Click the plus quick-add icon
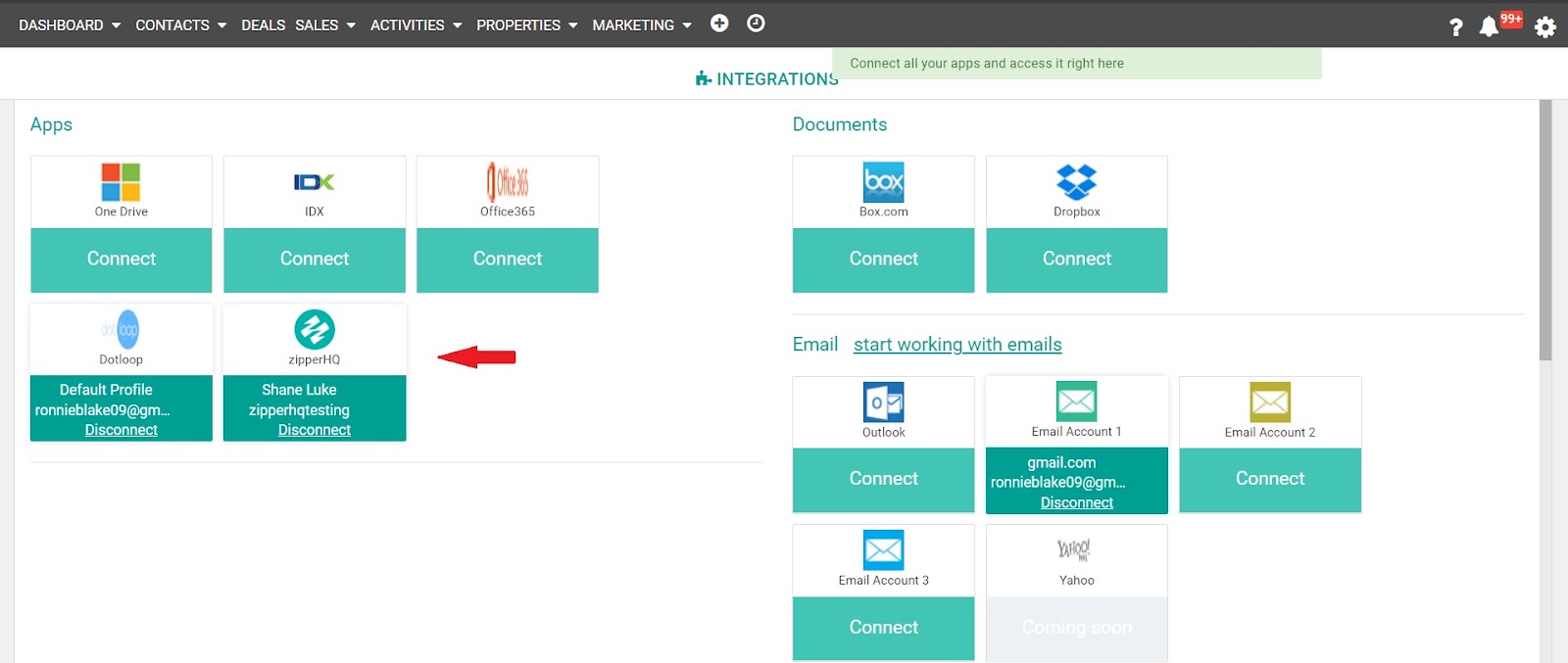The height and width of the screenshot is (663, 1568). click(719, 24)
